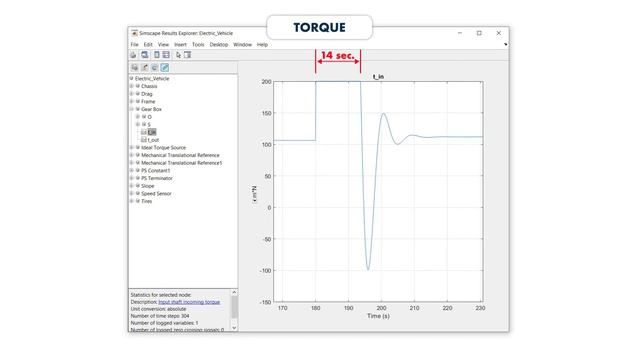Open the Edit menu
The width and height of the screenshot is (640, 360).
[x=148, y=44]
